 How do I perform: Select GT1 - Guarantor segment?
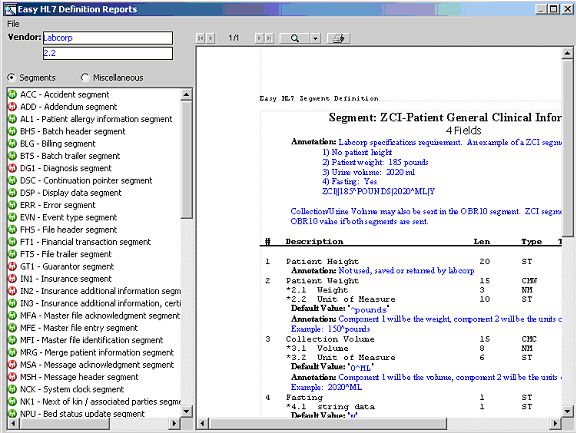point(67,266)
